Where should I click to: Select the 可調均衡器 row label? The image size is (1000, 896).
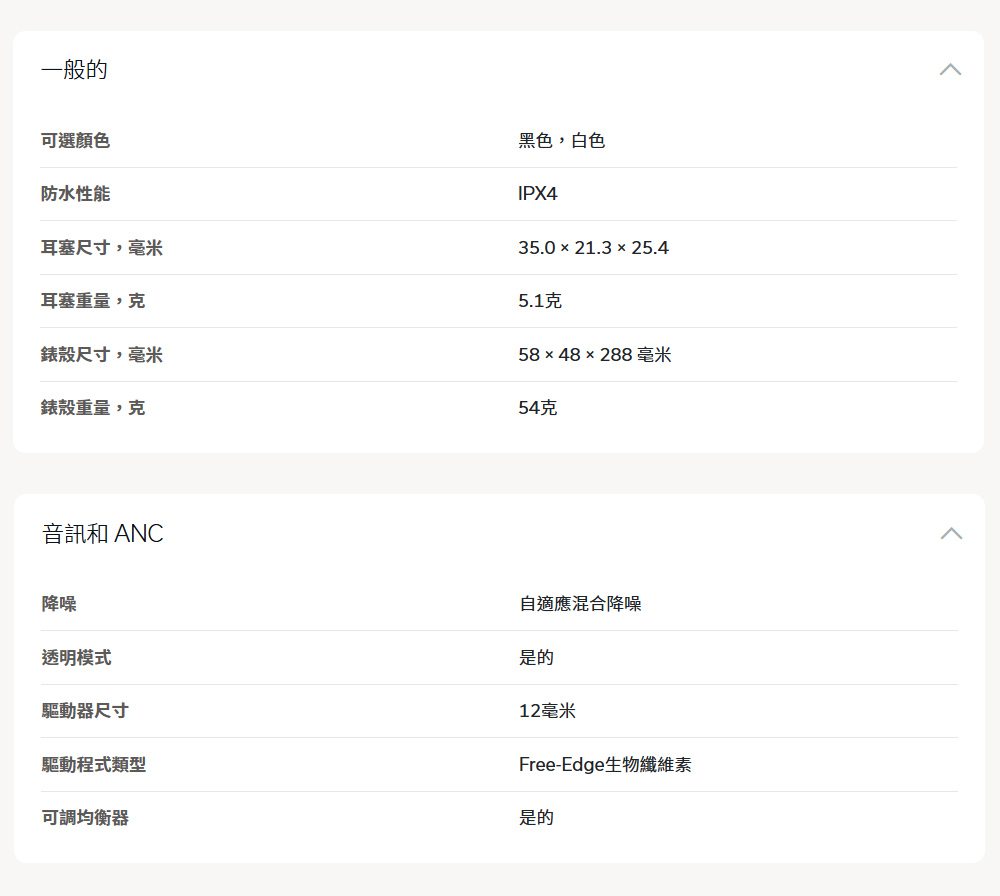coord(84,818)
